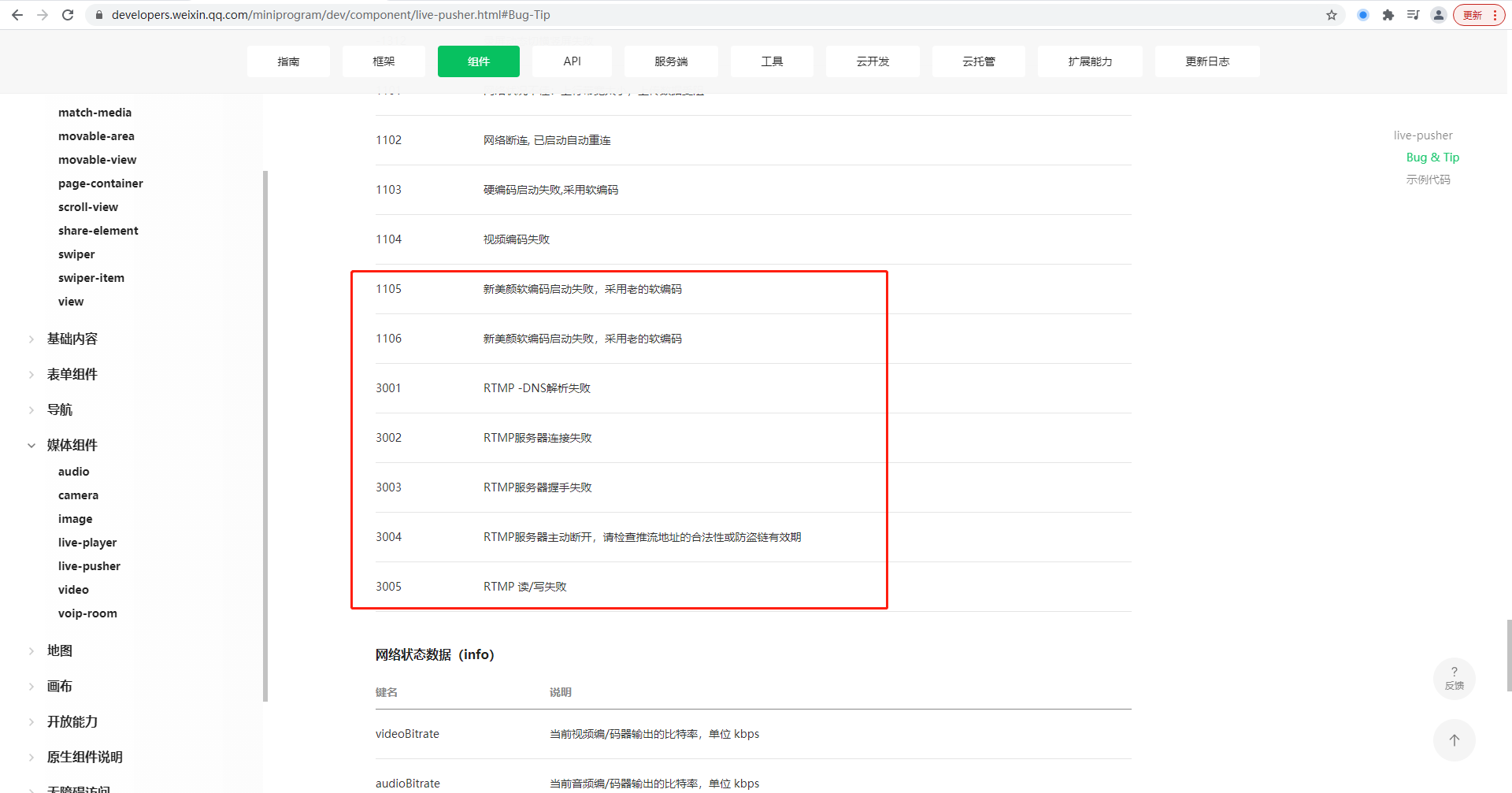Open the 工具 navigation tab
The height and width of the screenshot is (793, 1512).
click(x=772, y=61)
